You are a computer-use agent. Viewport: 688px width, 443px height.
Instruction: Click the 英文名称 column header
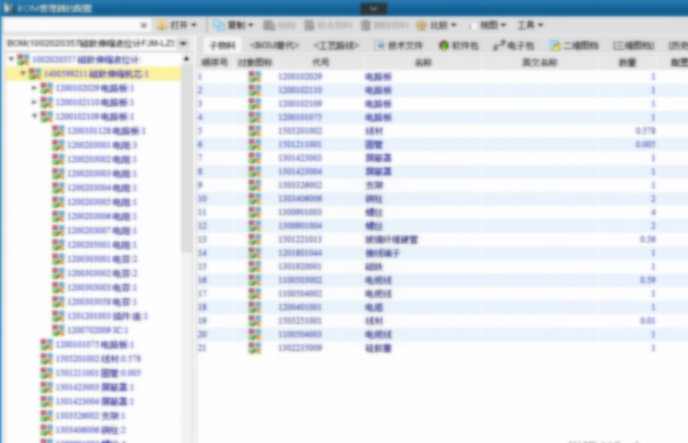(540, 62)
